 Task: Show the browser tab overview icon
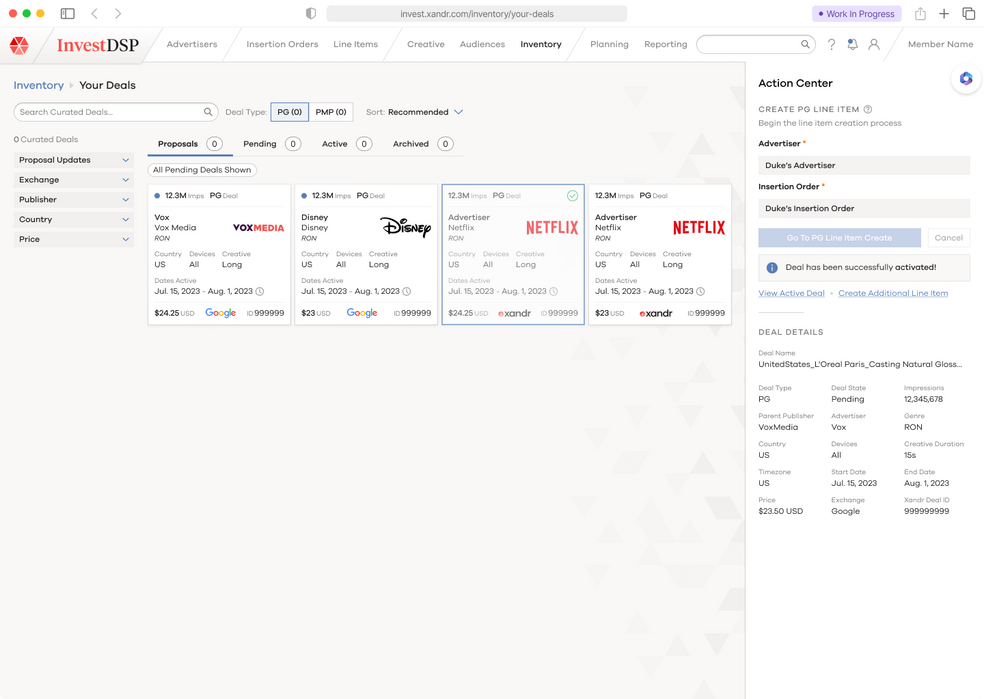pyautogui.click(x=968, y=13)
